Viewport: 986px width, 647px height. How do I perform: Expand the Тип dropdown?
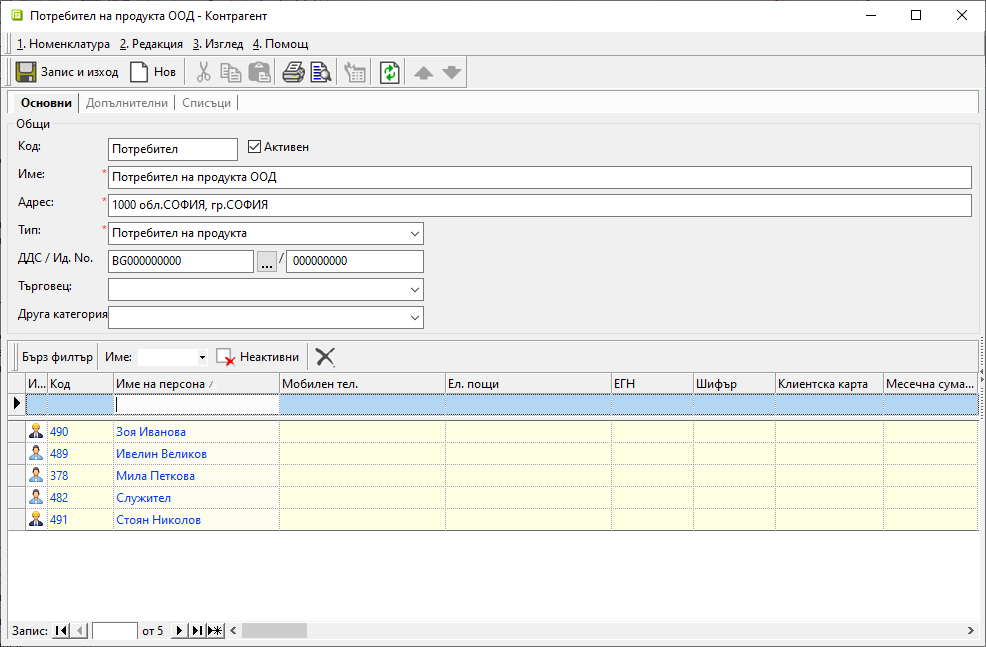click(415, 234)
